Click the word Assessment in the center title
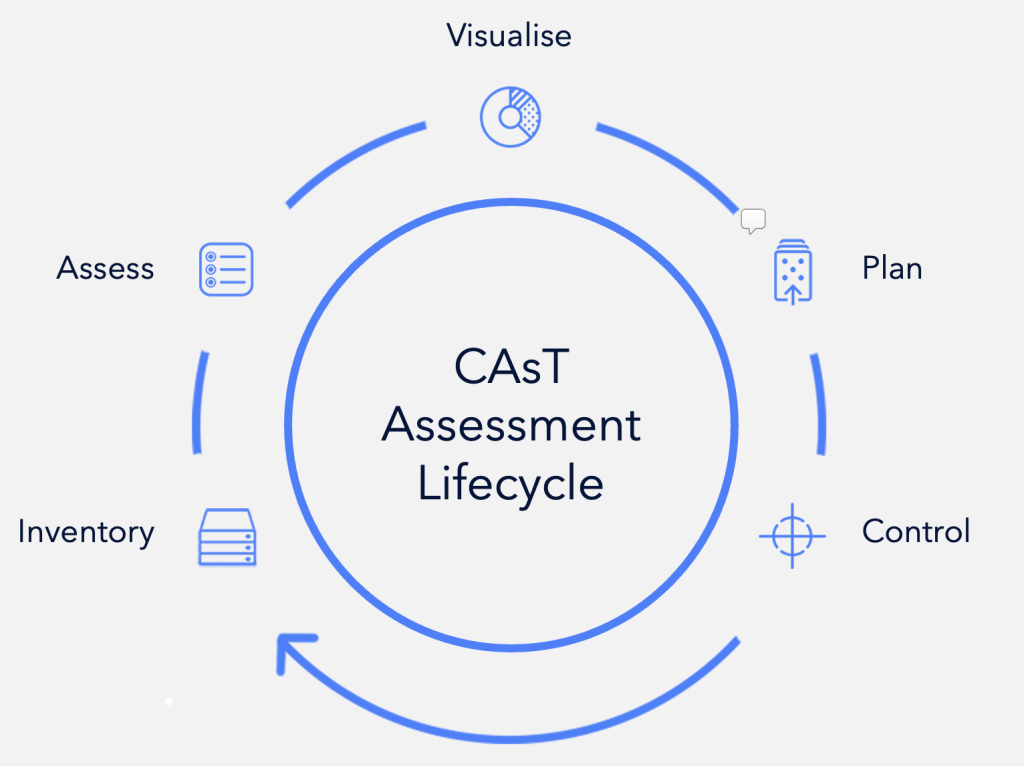The width and height of the screenshot is (1024, 766). tap(511, 425)
